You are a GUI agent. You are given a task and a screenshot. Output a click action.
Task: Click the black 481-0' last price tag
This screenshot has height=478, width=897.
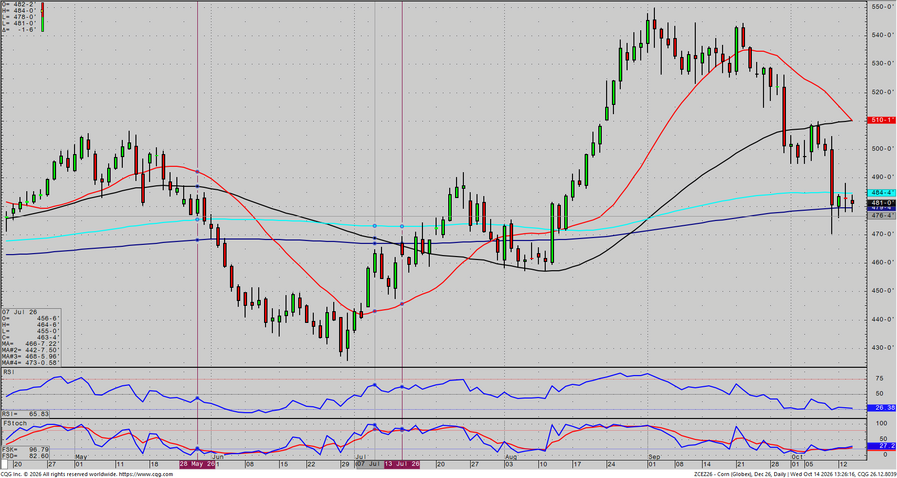click(882, 203)
